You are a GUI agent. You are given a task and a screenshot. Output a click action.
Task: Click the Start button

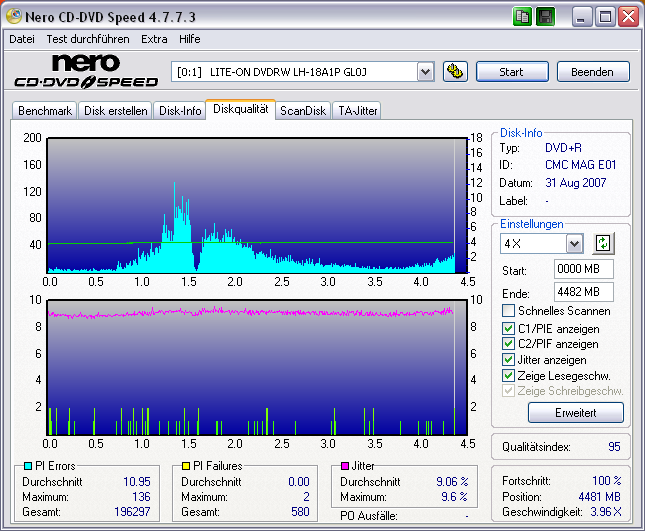click(x=512, y=72)
